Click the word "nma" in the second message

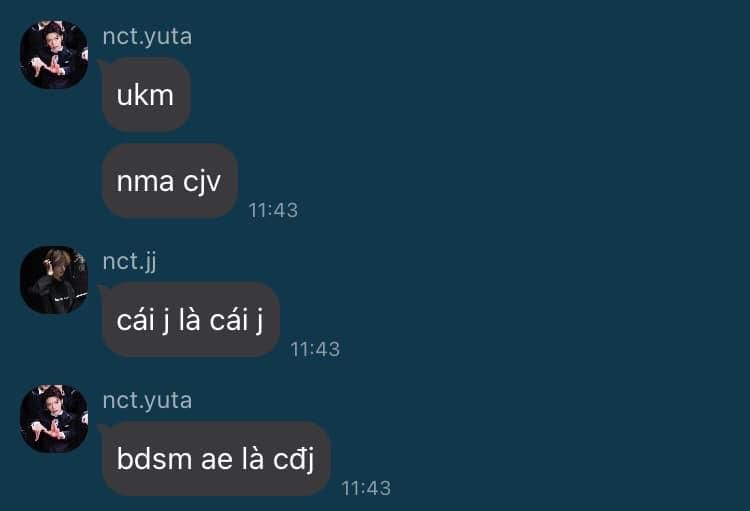point(145,183)
